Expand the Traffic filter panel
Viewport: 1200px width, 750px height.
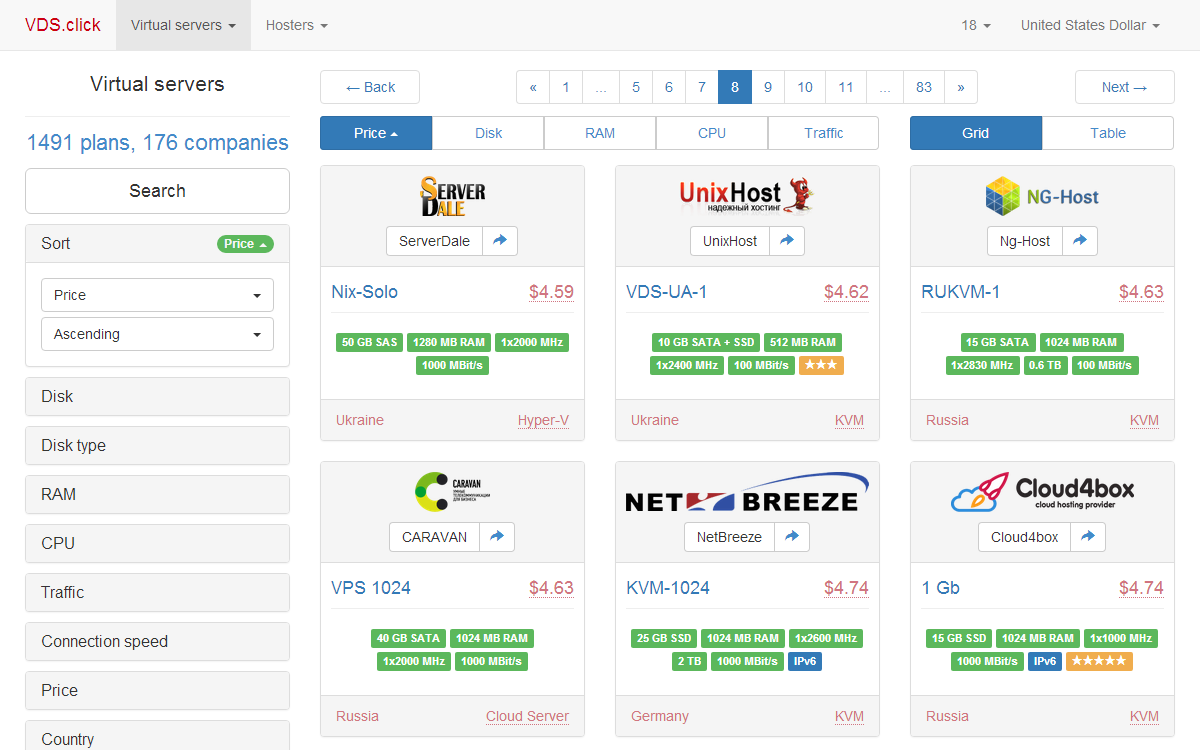point(157,593)
